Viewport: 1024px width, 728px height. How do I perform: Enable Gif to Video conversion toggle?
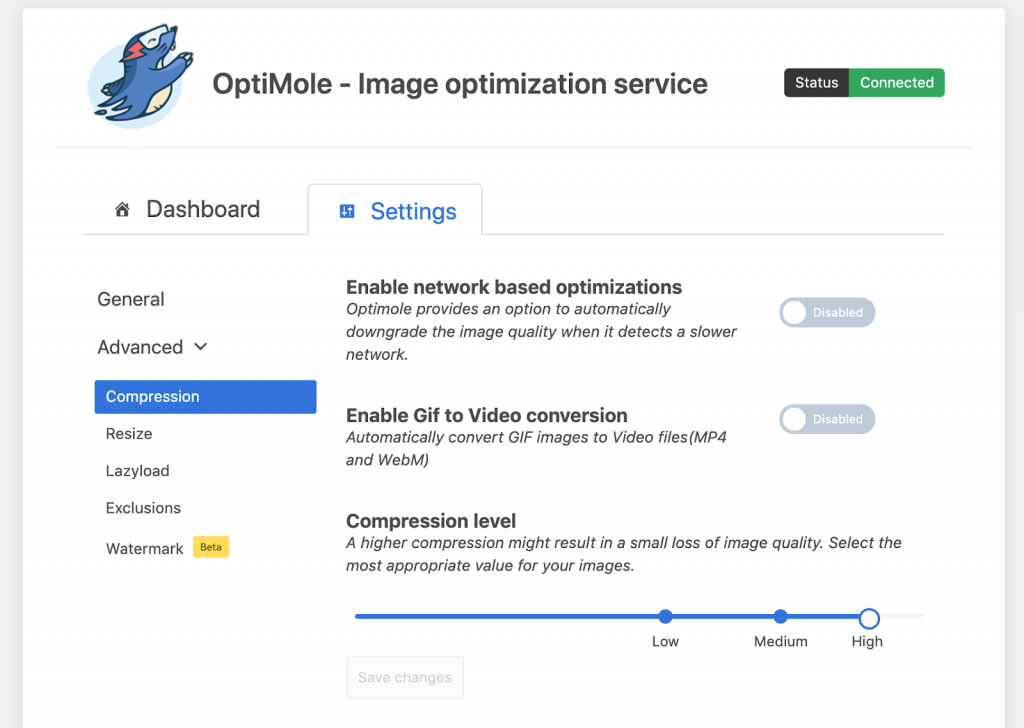click(x=827, y=419)
